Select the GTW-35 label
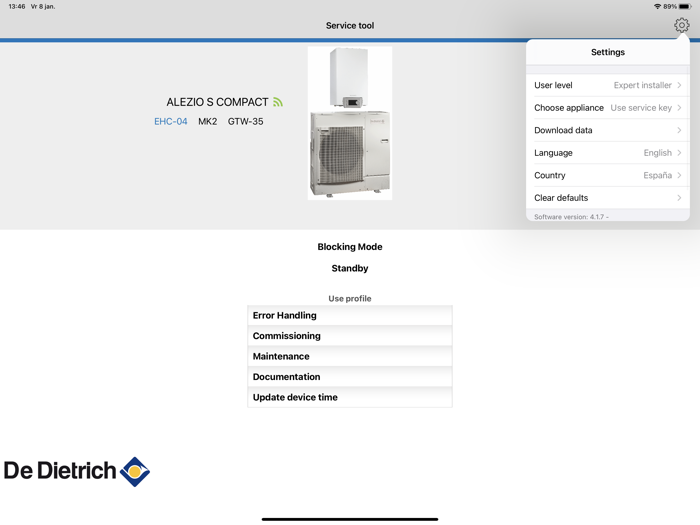700x525 pixels. tap(246, 121)
